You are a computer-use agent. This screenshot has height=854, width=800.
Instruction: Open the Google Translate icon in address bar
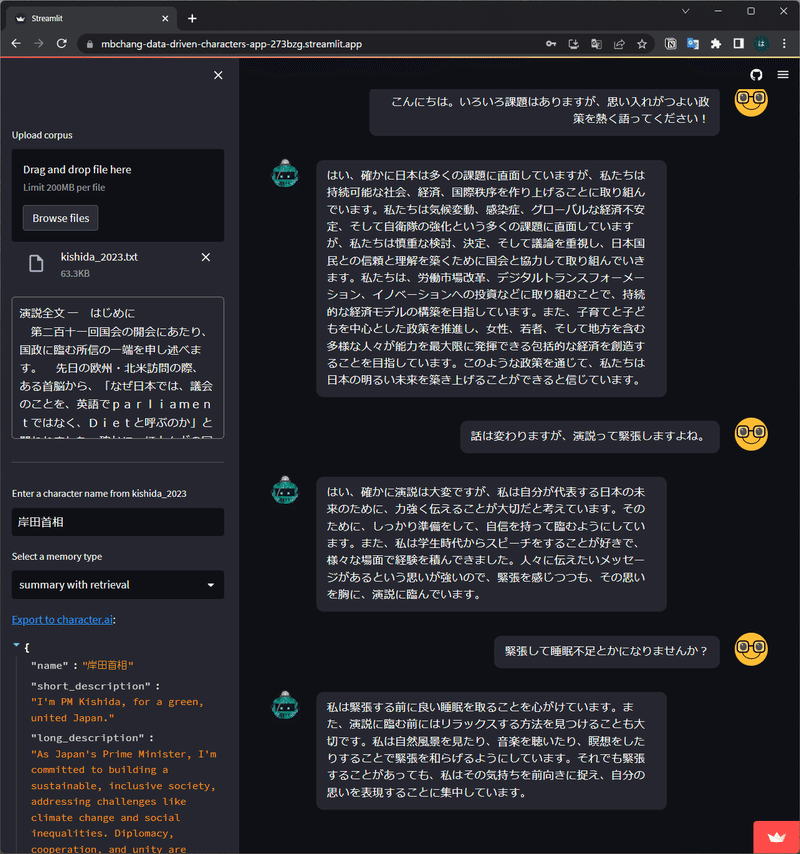coord(598,44)
